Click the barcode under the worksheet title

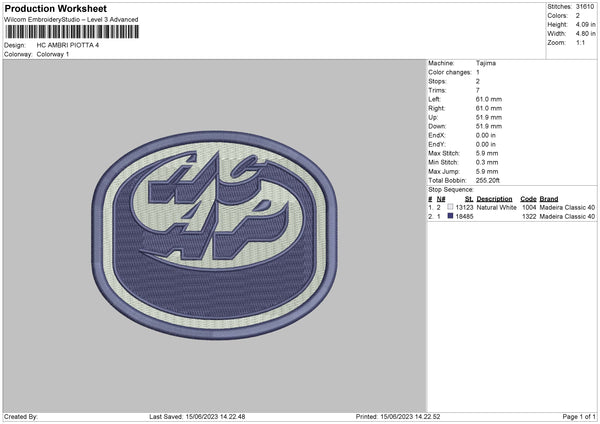tap(72, 32)
